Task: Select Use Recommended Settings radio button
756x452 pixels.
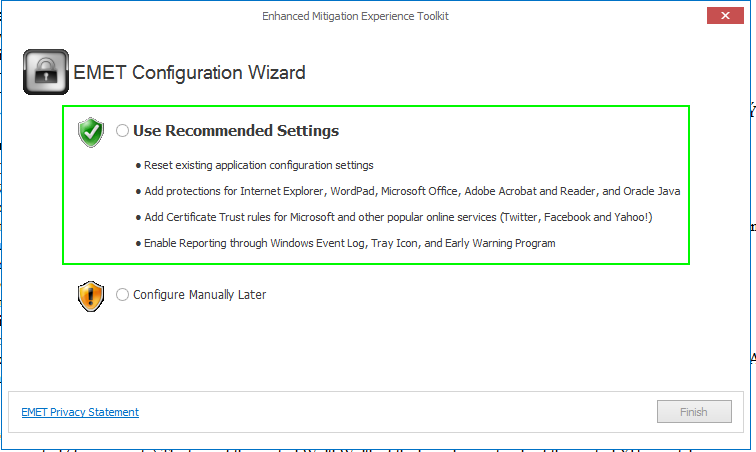Action: click(122, 130)
